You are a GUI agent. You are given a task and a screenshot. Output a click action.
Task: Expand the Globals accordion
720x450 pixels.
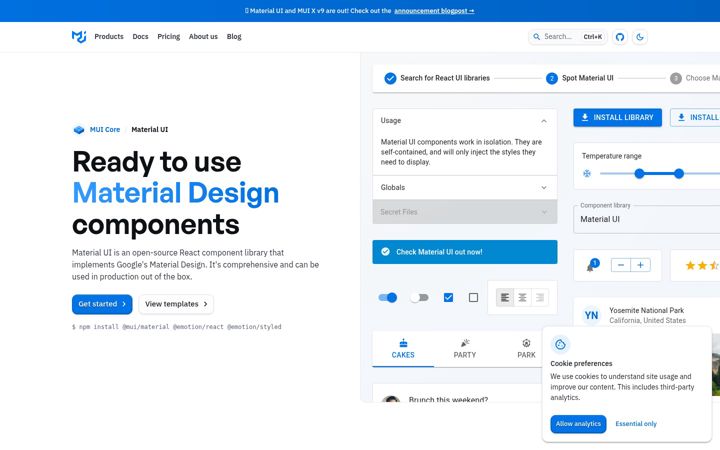point(465,187)
